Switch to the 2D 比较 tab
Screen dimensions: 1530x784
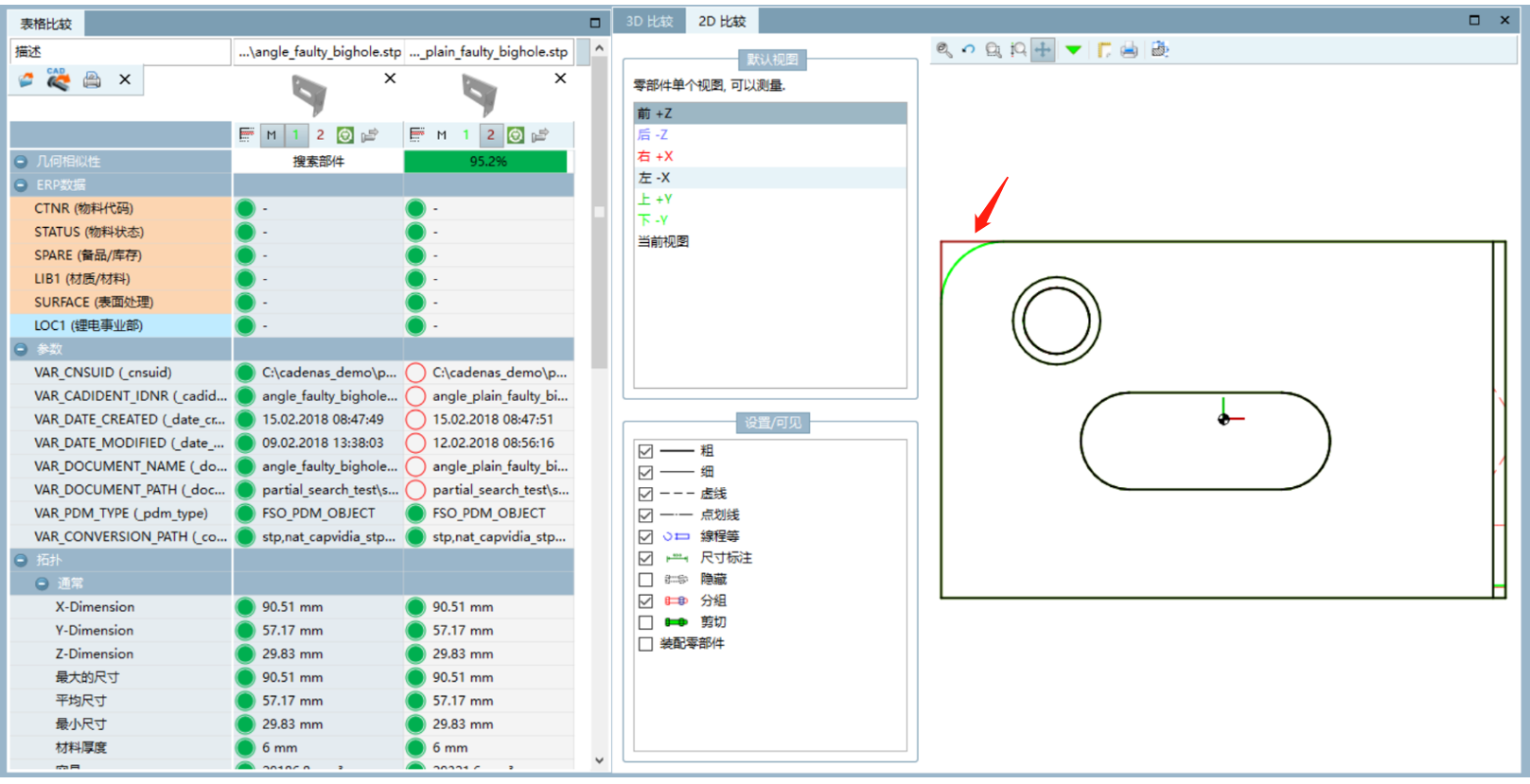point(722,21)
